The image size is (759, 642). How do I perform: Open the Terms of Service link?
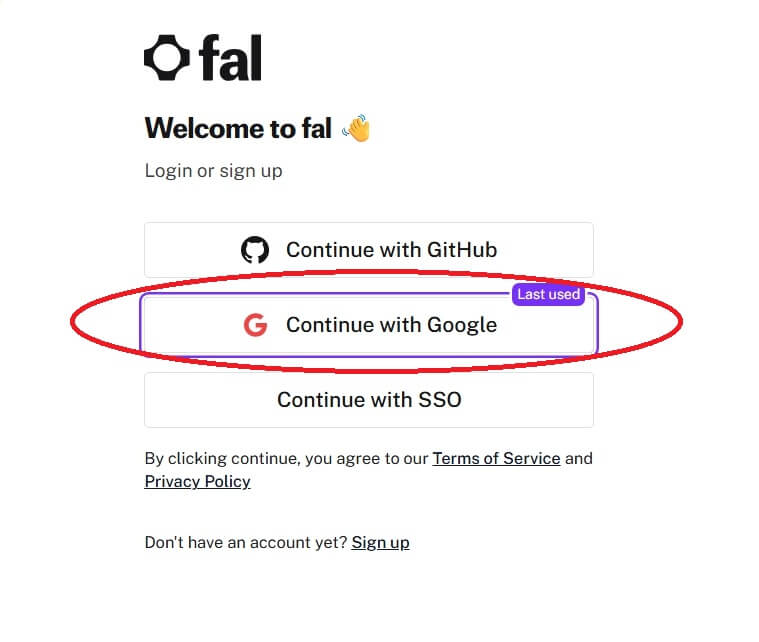click(x=496, y=459)
